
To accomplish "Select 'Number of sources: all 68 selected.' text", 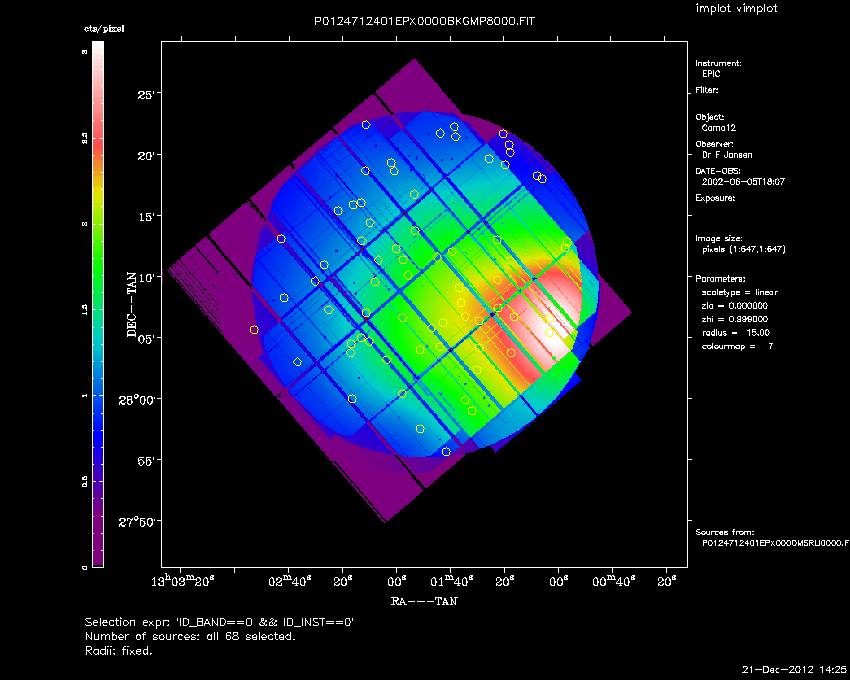I will coord(190,636).
